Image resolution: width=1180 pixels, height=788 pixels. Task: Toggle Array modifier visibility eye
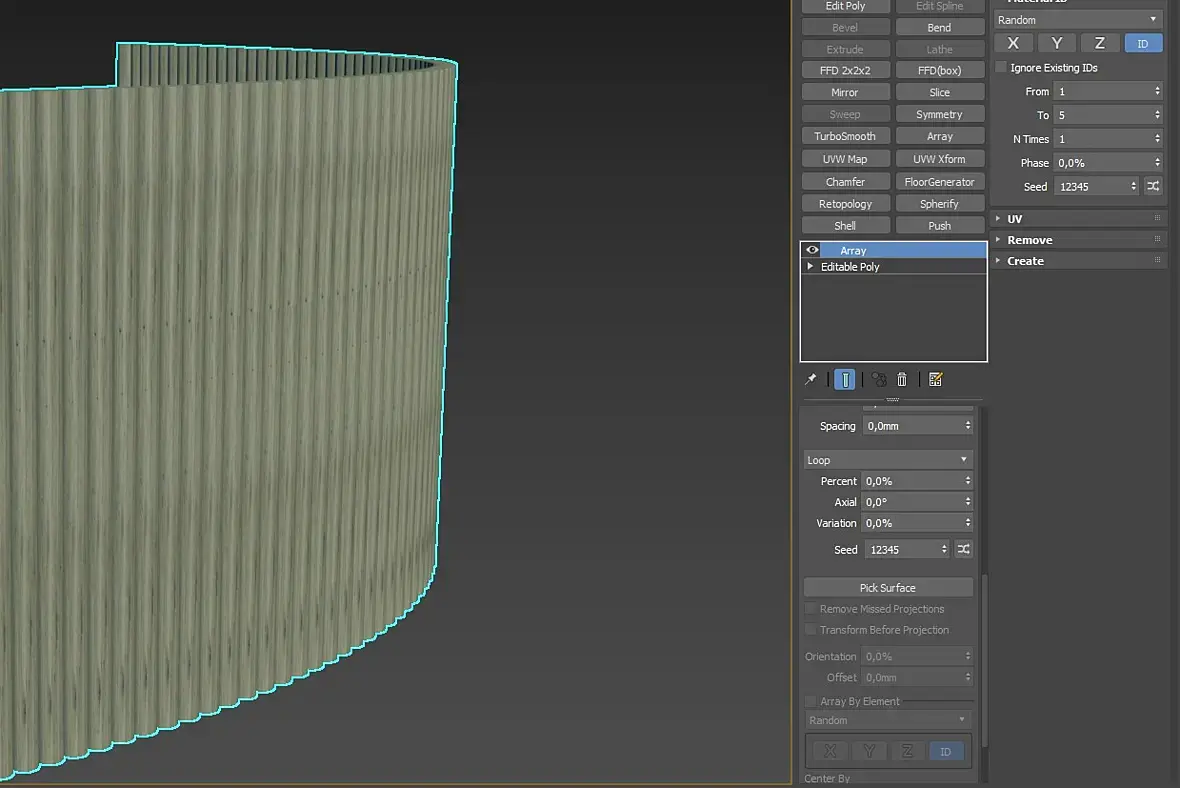click(812, 250)
